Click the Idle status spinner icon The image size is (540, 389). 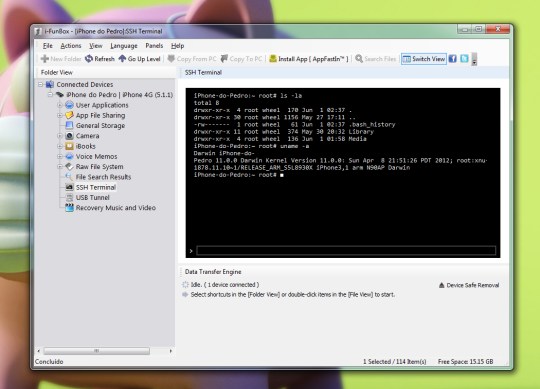click(185, 285)
